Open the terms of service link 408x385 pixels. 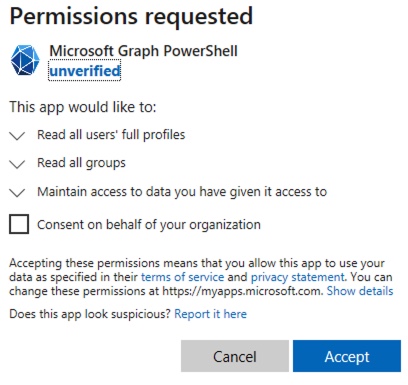[182, 277]
